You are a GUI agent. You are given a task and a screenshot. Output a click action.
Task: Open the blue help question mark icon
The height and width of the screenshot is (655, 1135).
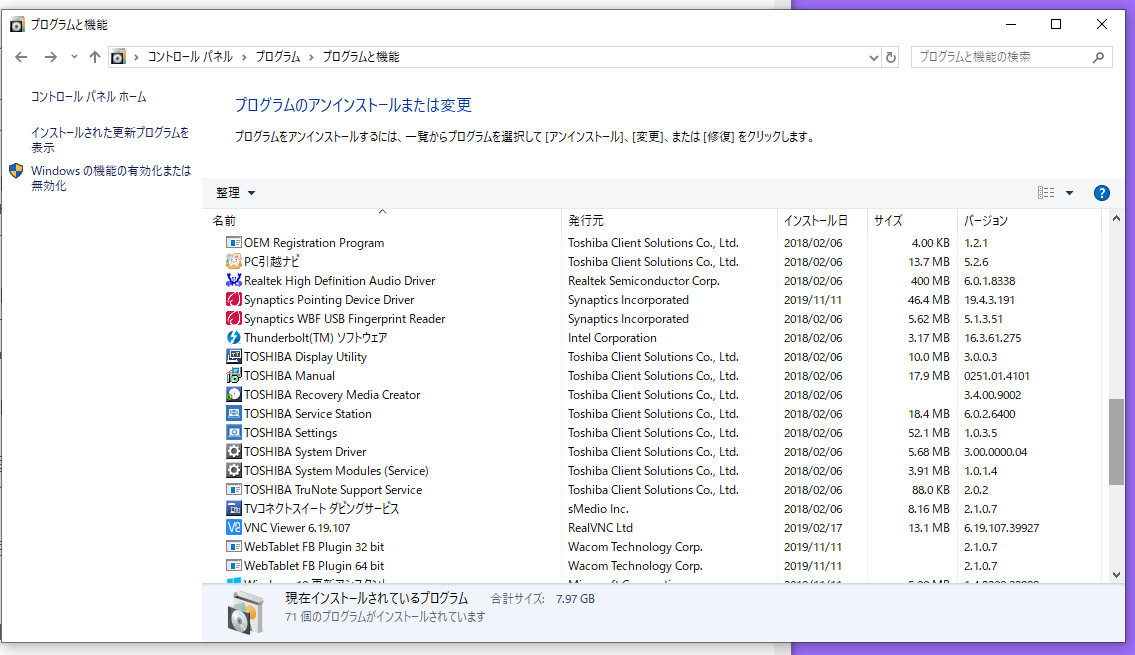1102,193
